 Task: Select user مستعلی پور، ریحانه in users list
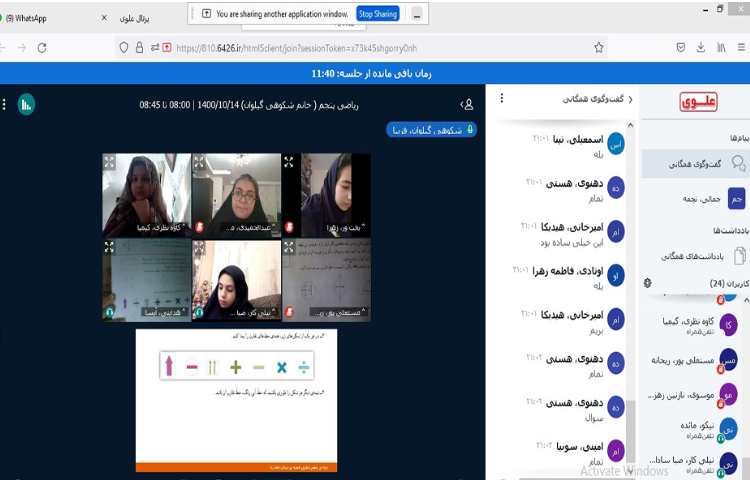695,360
